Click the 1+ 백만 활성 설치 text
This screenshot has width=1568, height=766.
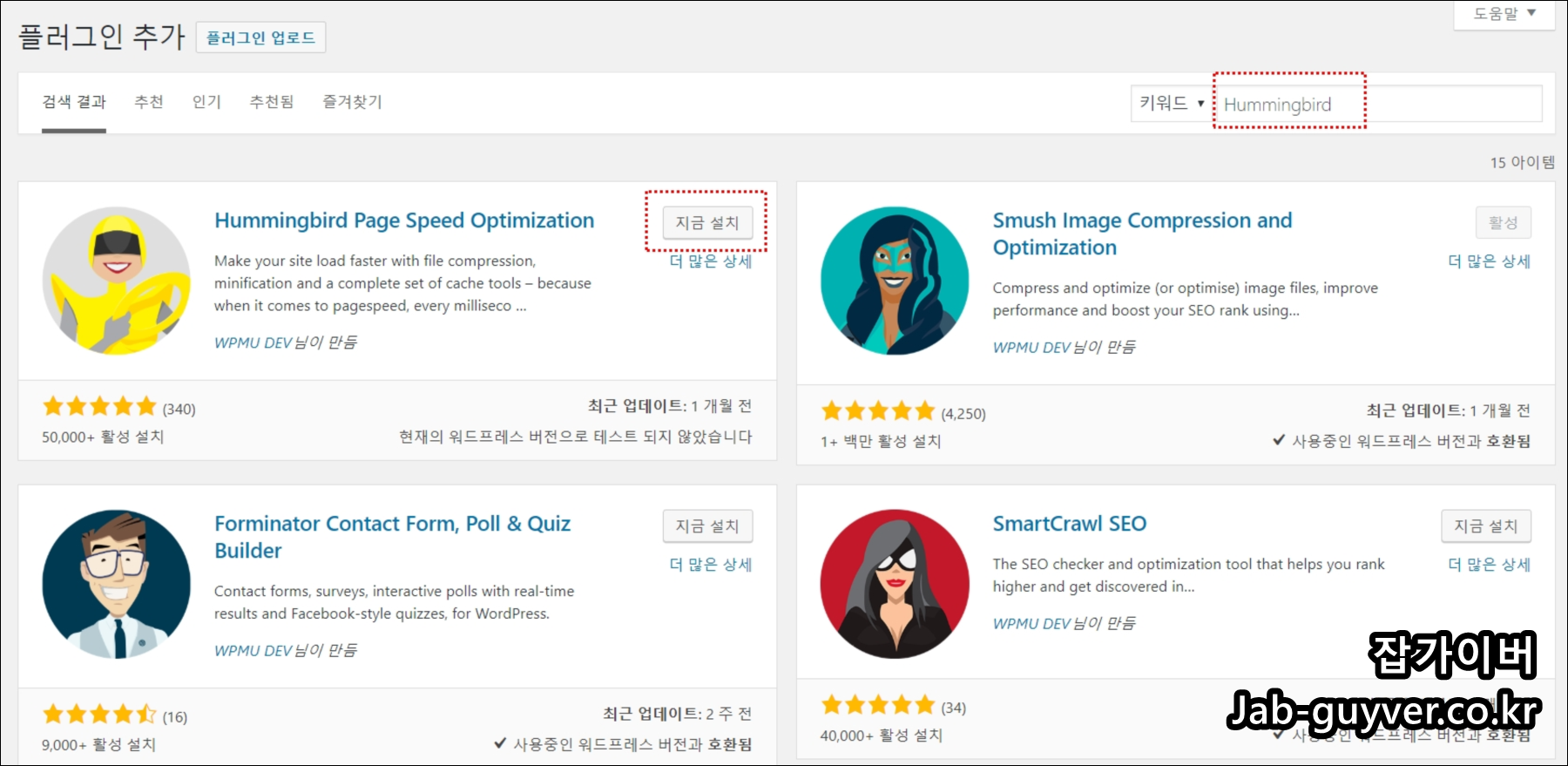click(x=881, y=441)
